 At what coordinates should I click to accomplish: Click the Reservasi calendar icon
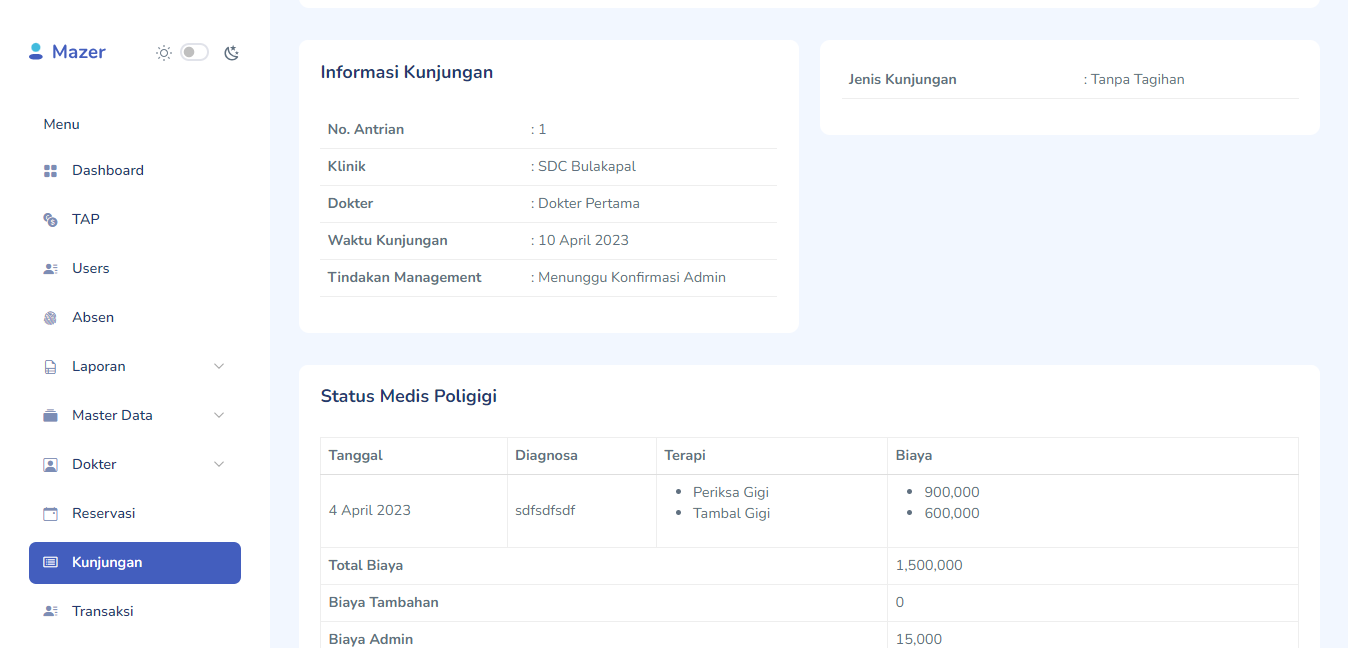click(50, 514)
